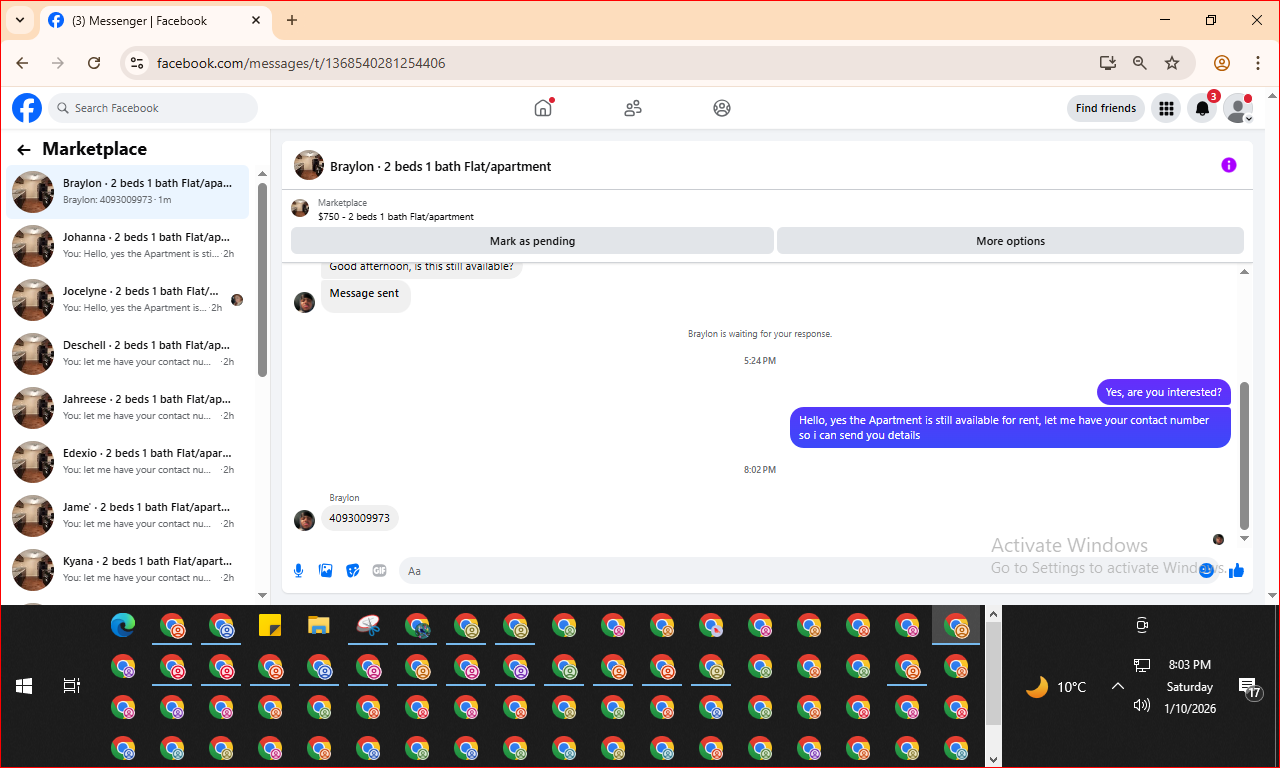Screen dimensions: 1280x768
Task: Open Snipping Tool from taskbar
Action: pyautogui.click(x=369, y=626)
